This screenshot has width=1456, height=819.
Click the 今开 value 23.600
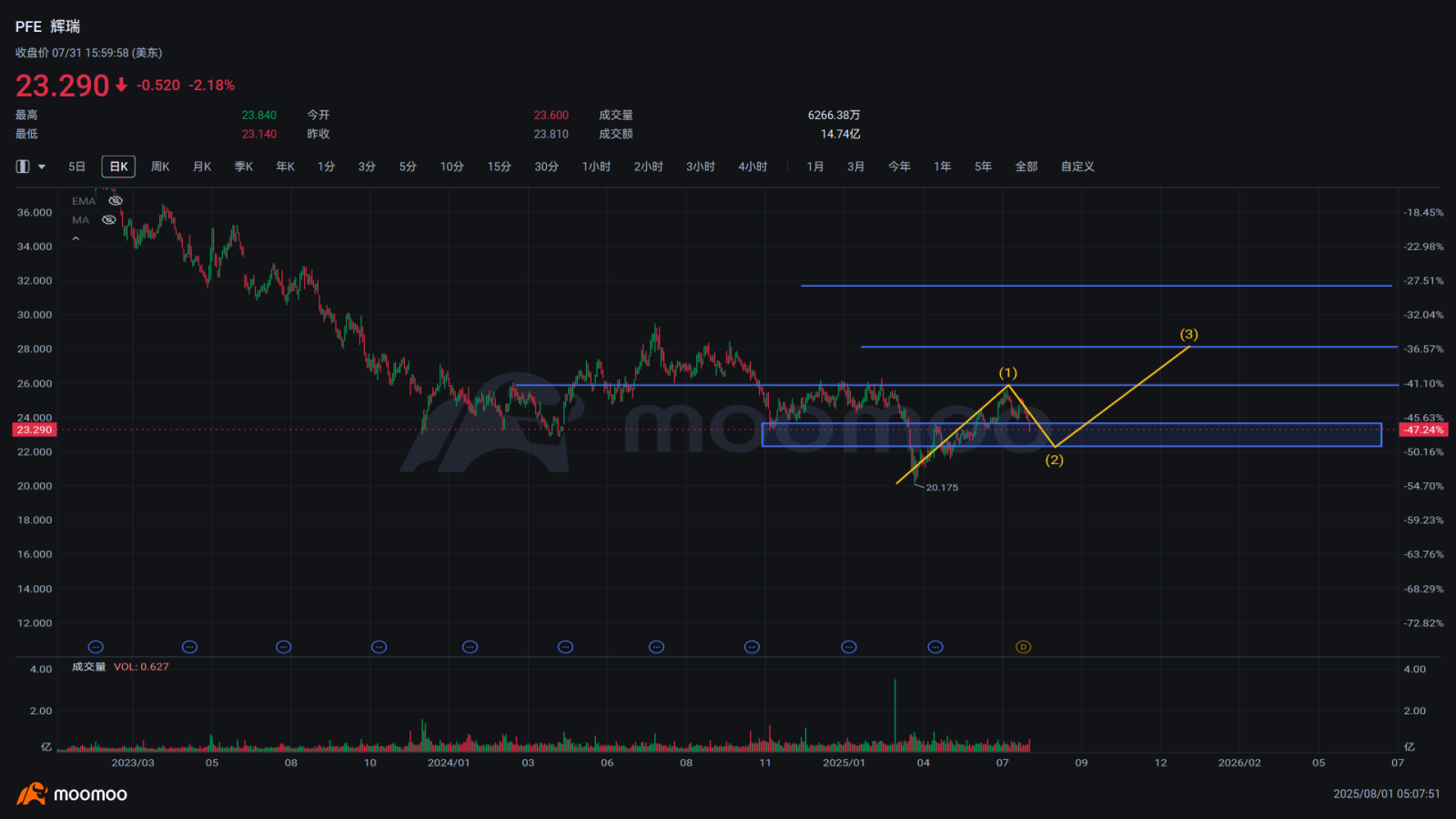tap(551, 116)
